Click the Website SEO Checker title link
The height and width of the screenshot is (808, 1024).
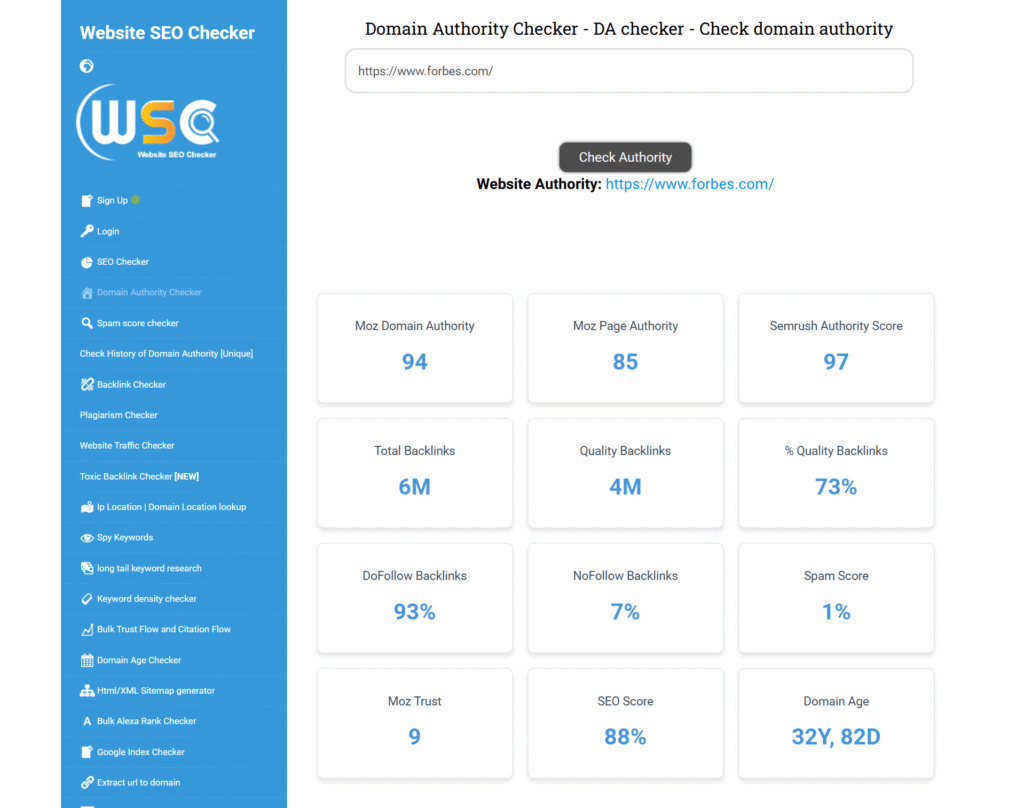pyautogui.click(x=167, y=33)
